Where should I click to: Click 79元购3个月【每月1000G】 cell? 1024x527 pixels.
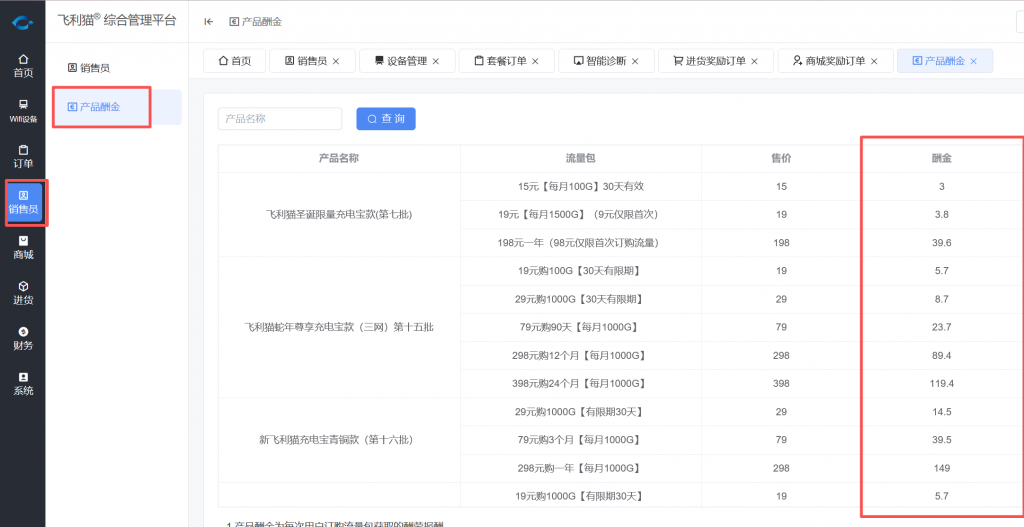[581, 440]
